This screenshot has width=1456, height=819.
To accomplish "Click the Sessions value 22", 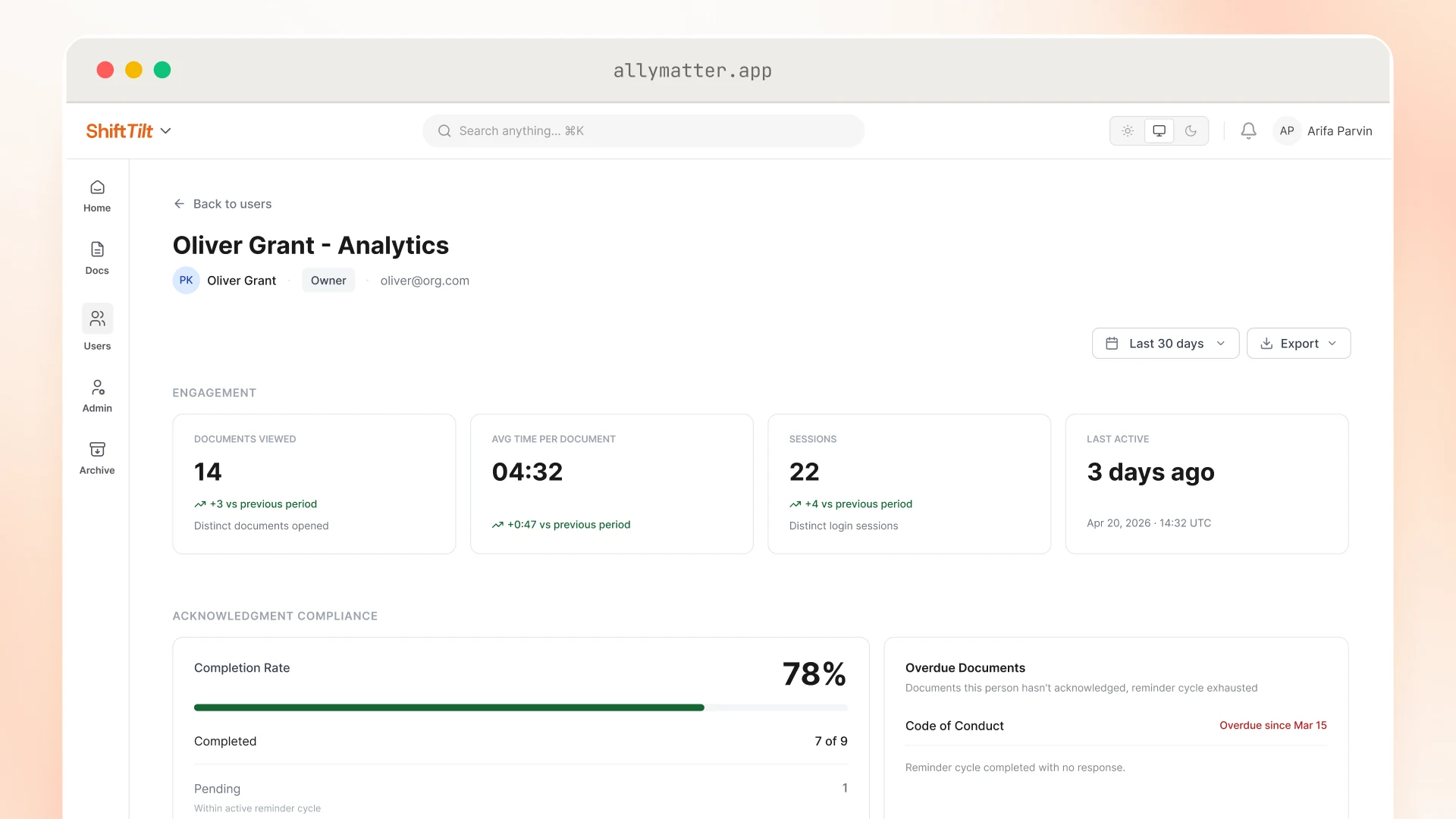I will coord(805,472).
